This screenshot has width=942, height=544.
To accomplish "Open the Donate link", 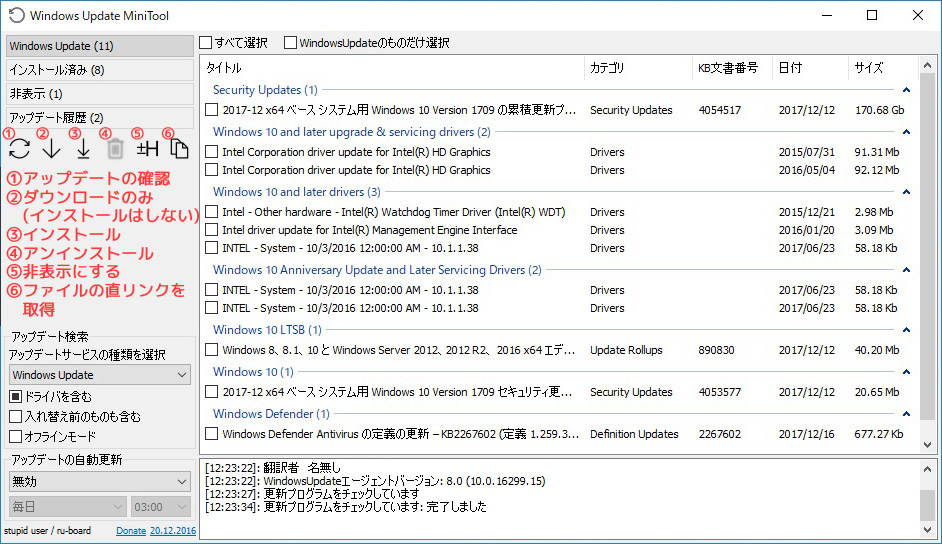I will coord(131,531).
